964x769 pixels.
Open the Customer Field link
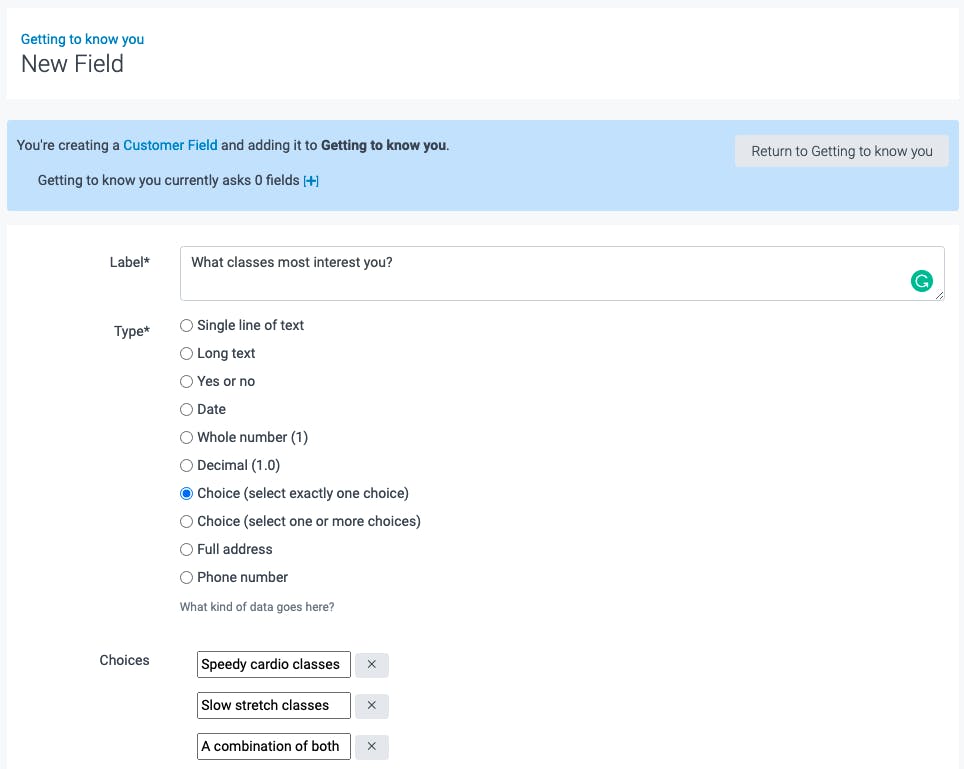[x=170, y=145]
